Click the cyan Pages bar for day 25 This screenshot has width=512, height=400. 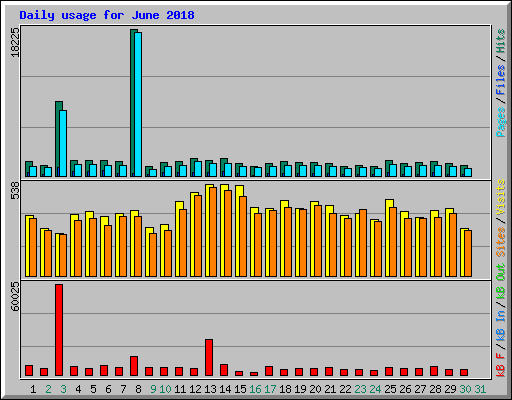pos(393,170)
